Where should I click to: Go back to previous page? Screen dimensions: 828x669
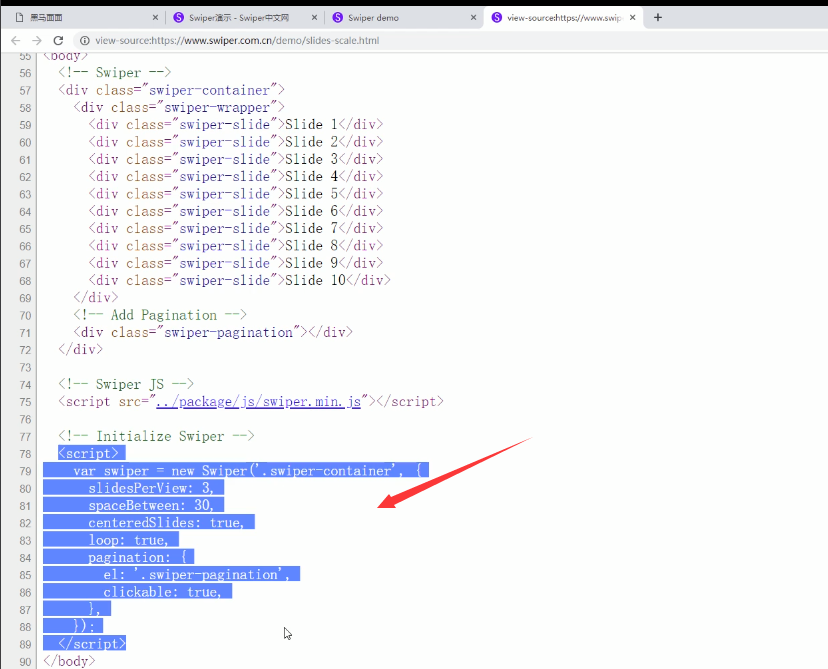[x=15, y=41]
